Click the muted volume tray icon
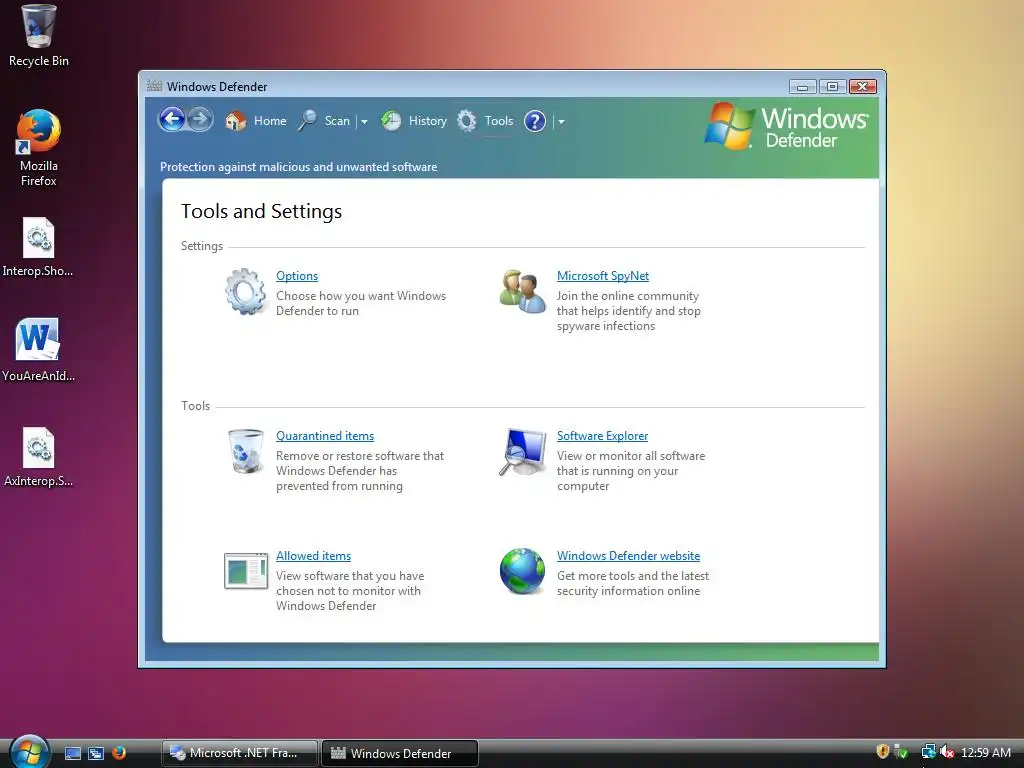This screenshot has height=768, width=1024. click(946, 752)
